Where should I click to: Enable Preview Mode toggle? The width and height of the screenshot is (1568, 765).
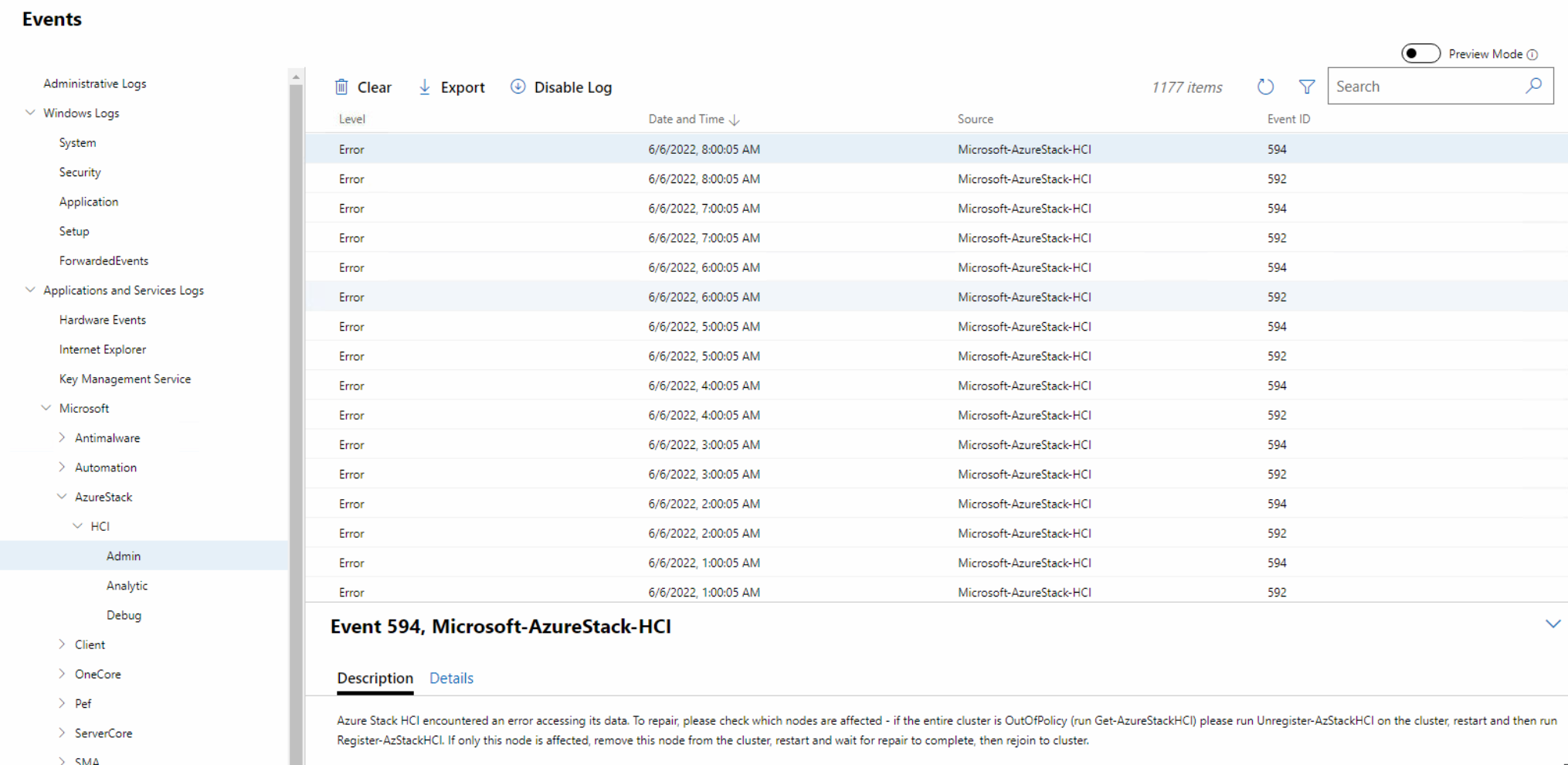[x=1420, y=53]
